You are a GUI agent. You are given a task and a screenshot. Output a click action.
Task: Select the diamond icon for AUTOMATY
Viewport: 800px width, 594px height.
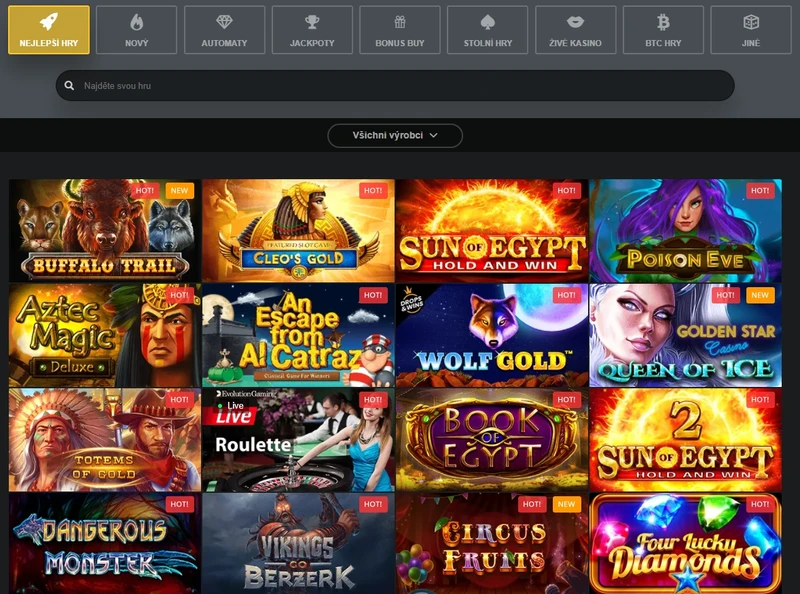[223, 20]
